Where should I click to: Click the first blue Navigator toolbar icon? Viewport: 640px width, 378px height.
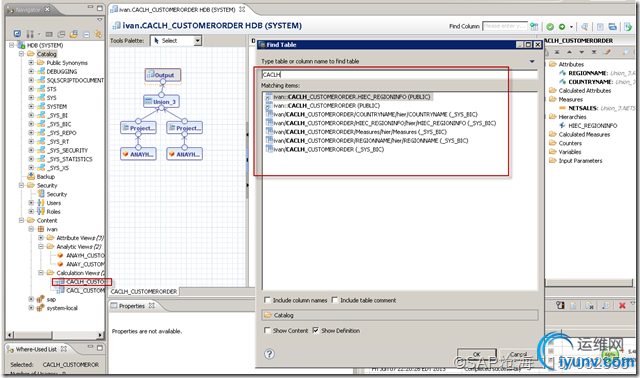pos(17,33)
